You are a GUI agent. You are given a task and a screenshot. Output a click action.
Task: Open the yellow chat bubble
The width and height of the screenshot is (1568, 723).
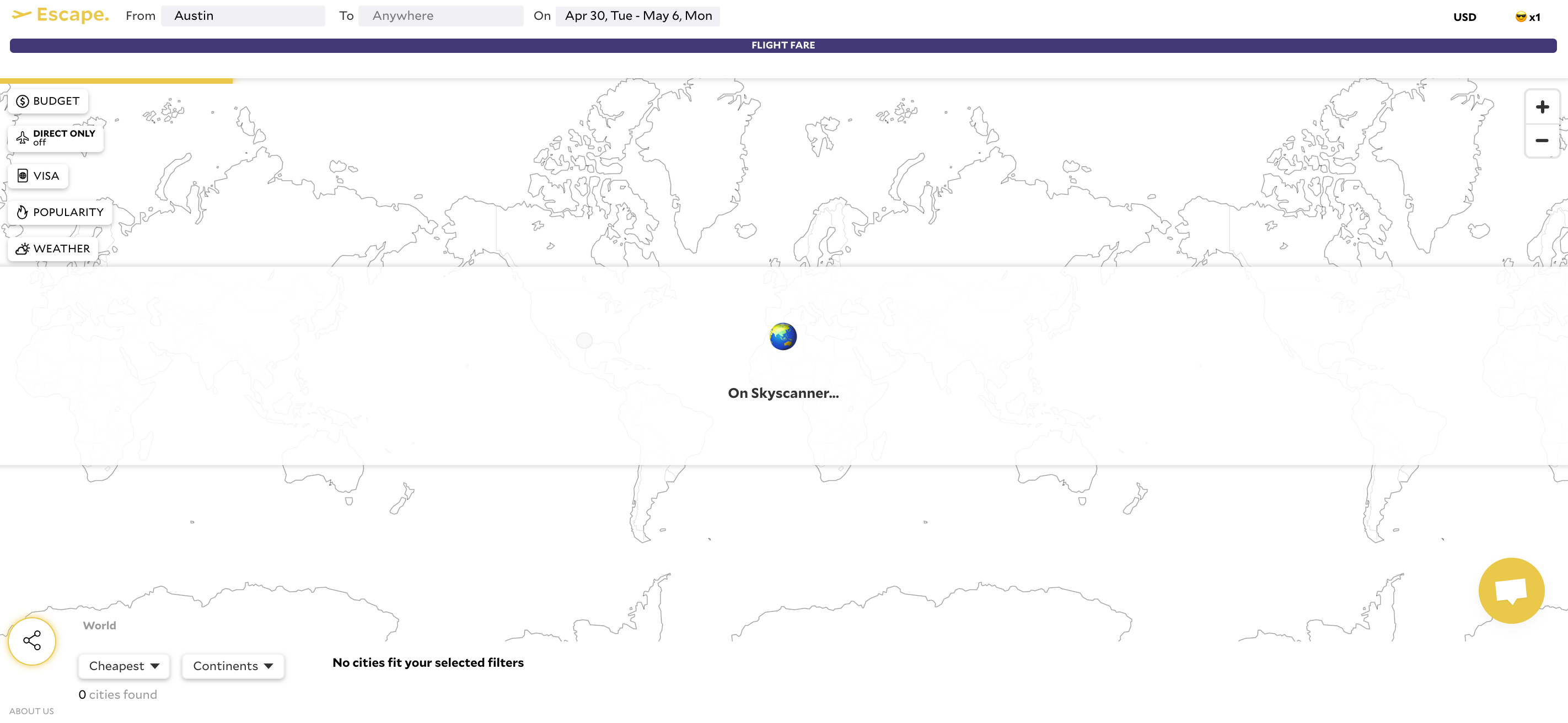pyautogui.click(x=1511, y=590)
